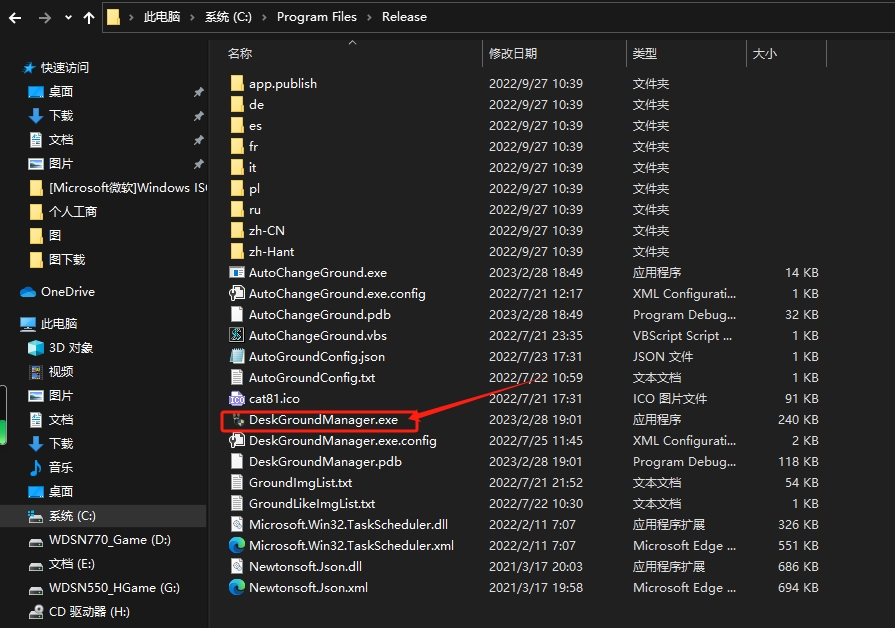Open 视频 film icon in sidebar
This screenshot has height=628, width=895.
[36, 372]
